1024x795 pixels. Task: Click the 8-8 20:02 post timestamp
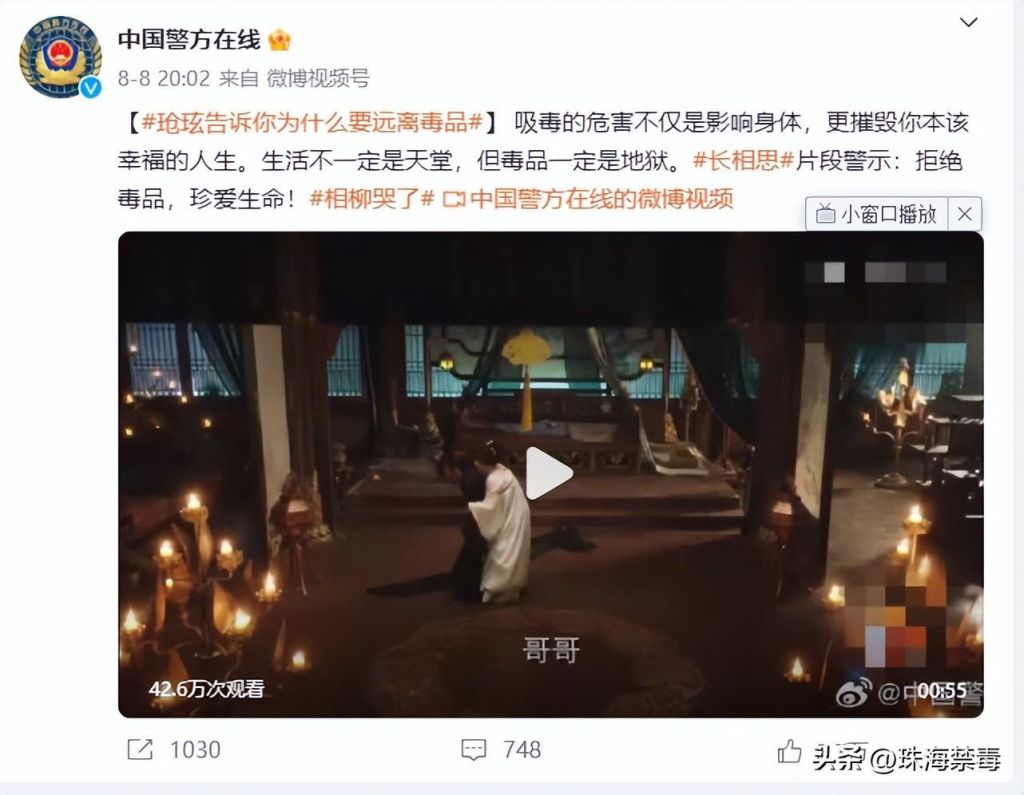click(164, 78)
